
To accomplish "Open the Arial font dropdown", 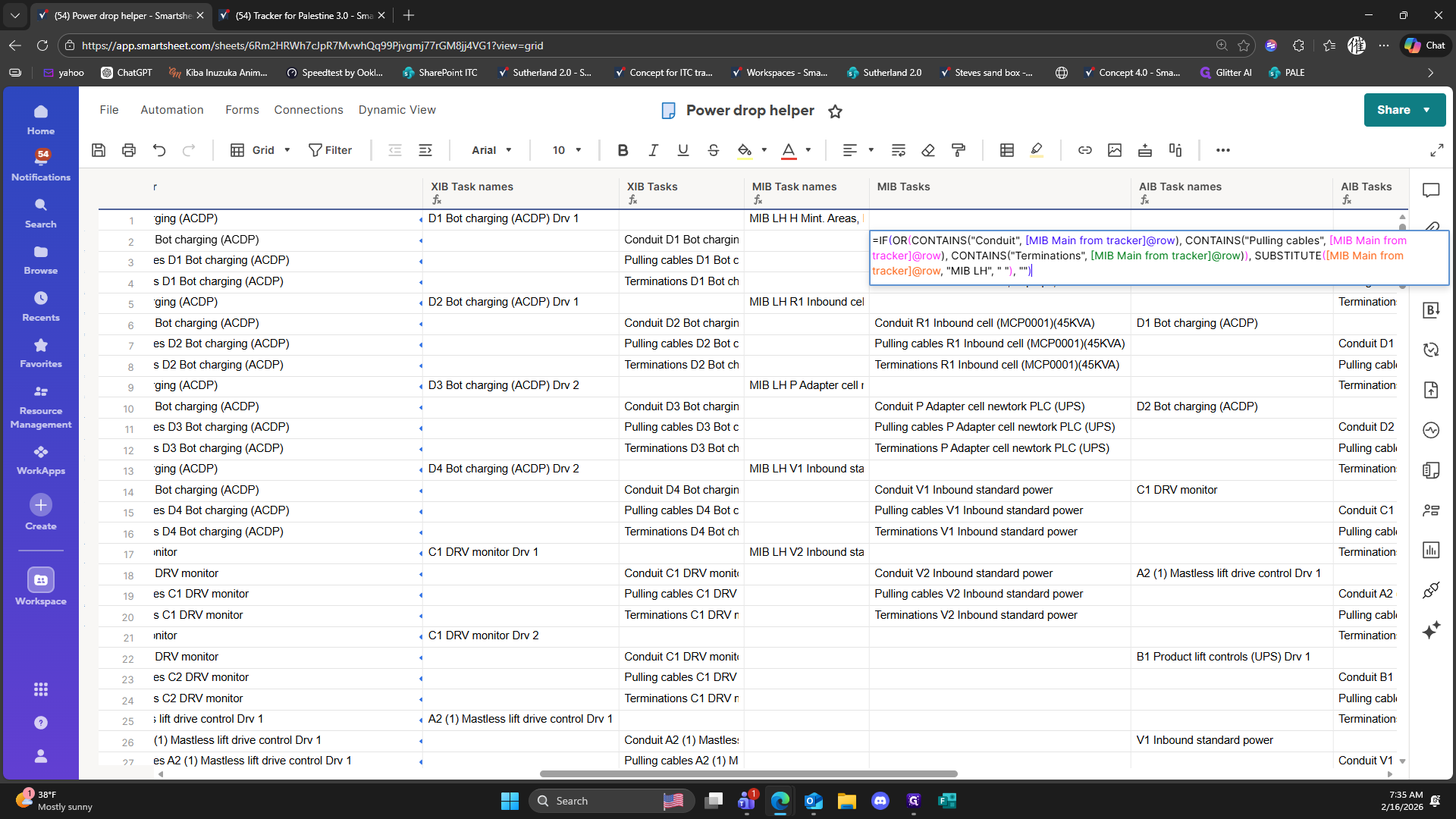I will (x=491, y=150).
